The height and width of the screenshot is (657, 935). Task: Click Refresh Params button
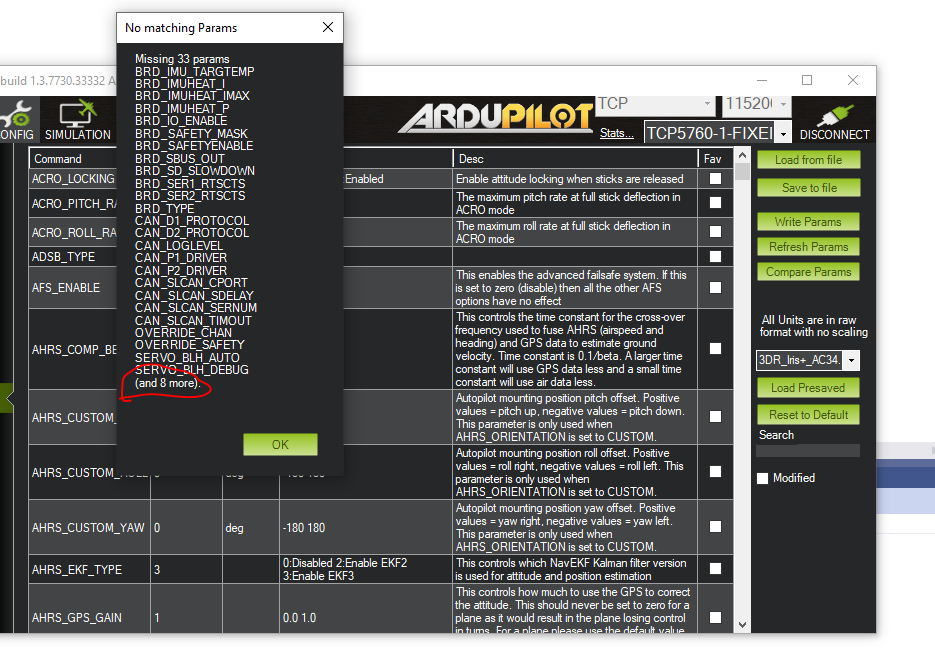(809, 247)
